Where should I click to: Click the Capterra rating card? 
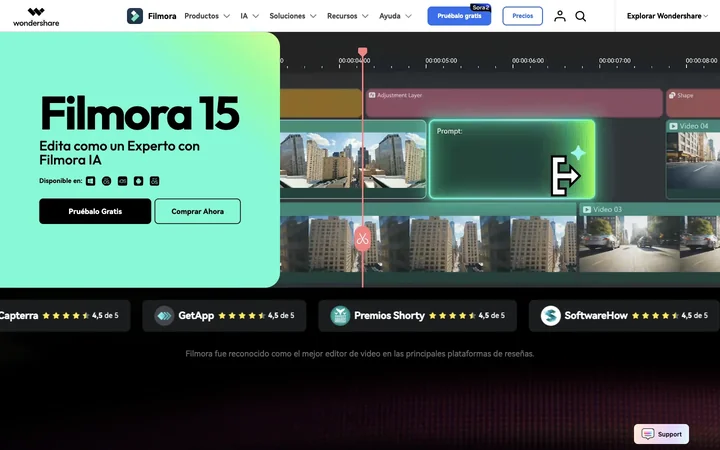pos(65,315)
